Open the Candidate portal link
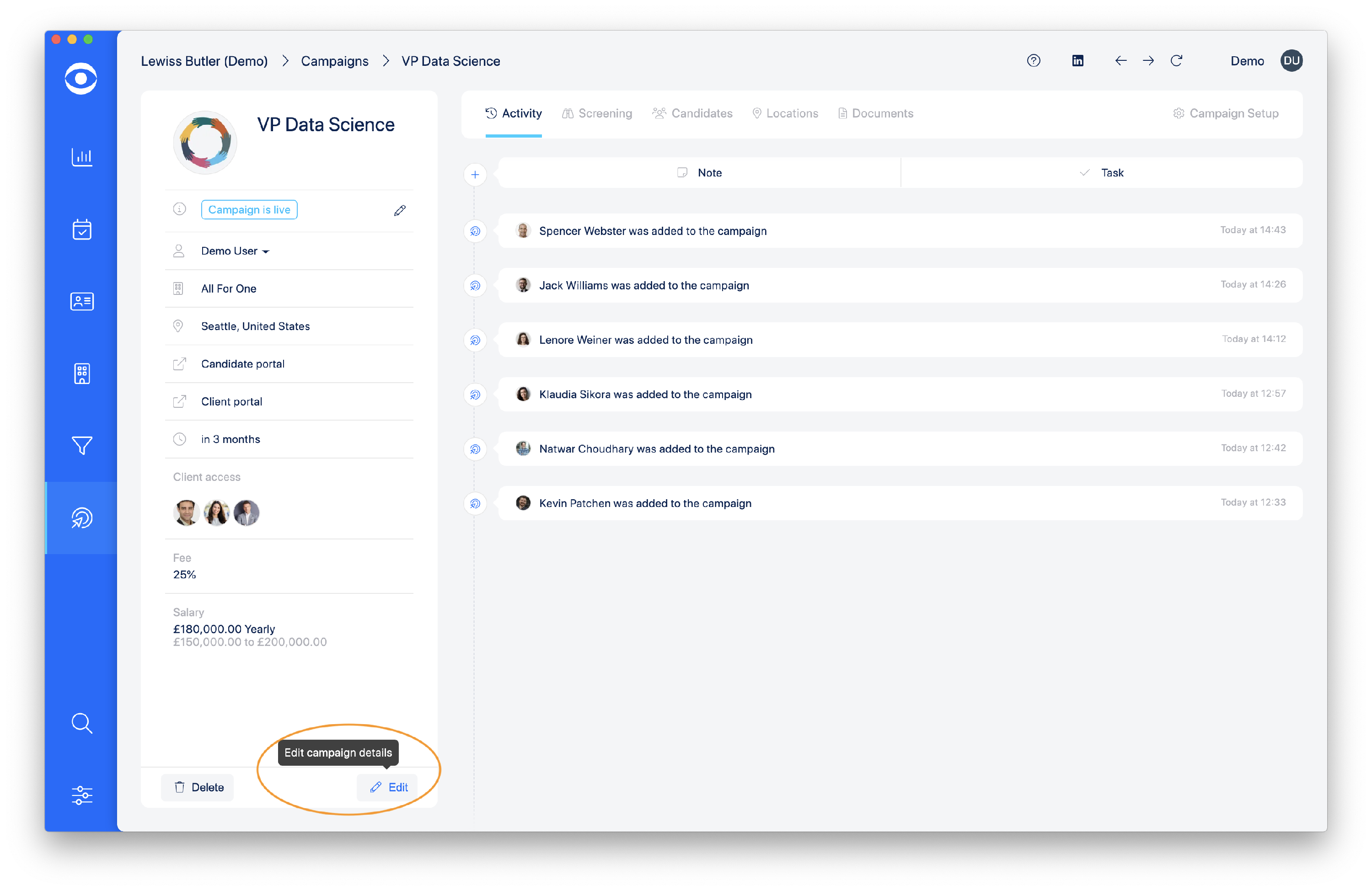1372x891 pixels. pos(243,364)
